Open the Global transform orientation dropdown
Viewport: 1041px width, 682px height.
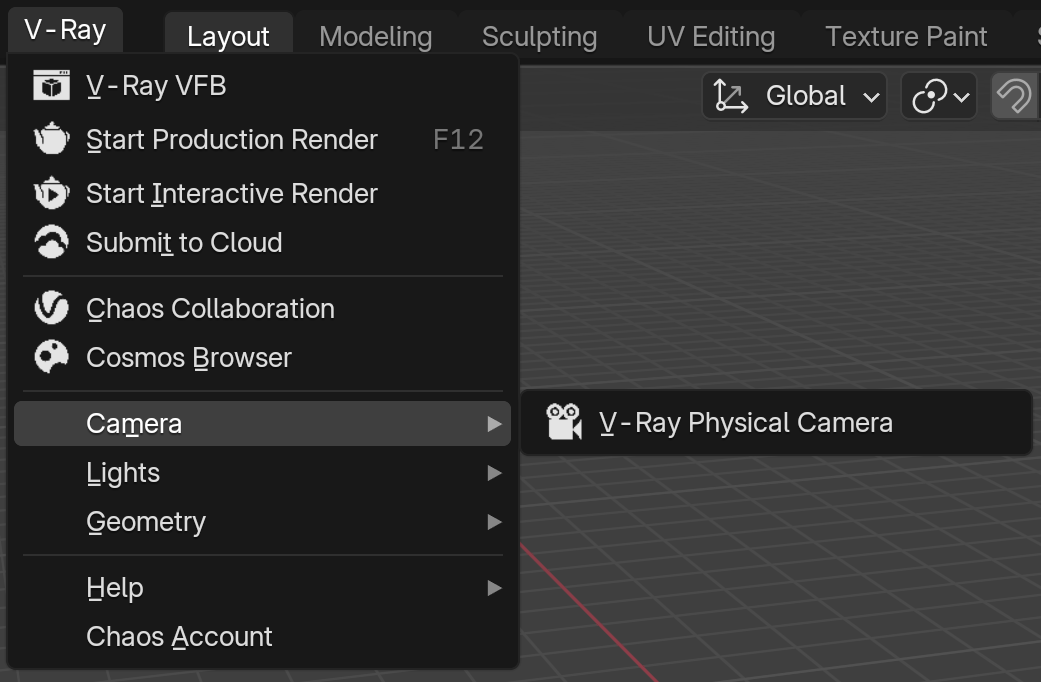(x=795, y=96)
